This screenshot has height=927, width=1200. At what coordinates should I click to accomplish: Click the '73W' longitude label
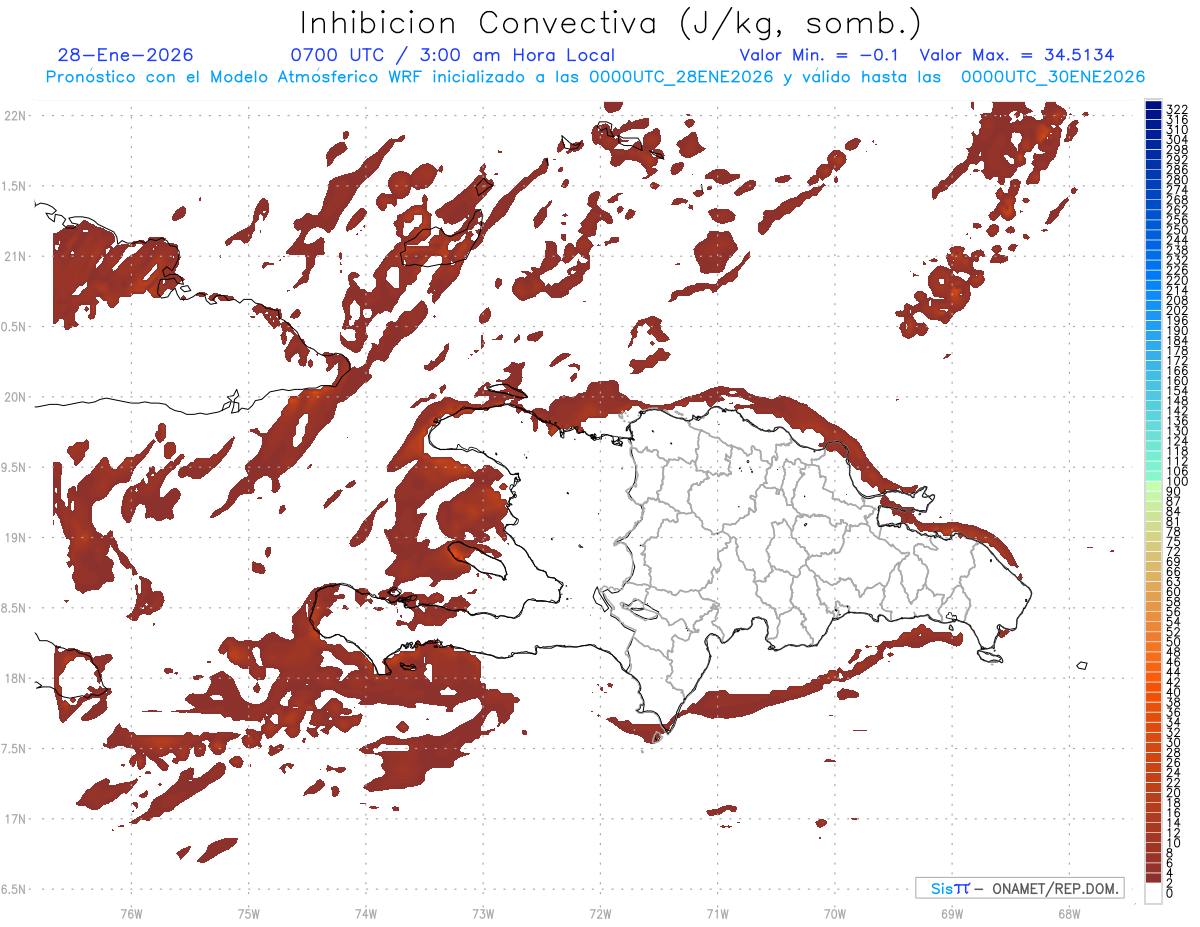click(x=483, y=913)
